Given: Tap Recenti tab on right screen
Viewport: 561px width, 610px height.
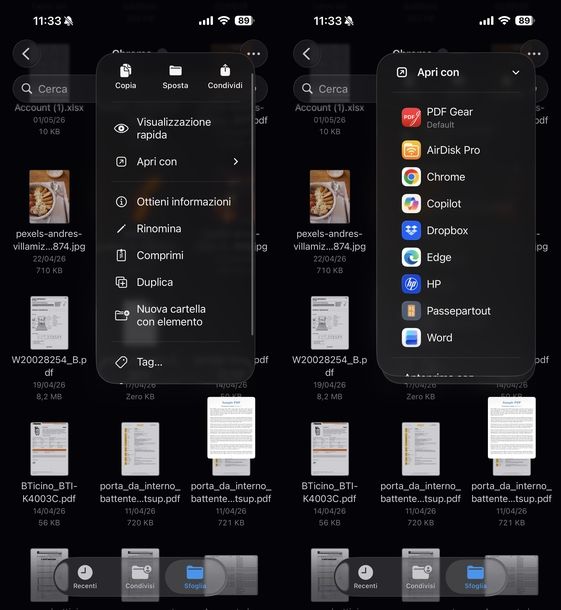Looking at the screenshot, I should [365, 577].
